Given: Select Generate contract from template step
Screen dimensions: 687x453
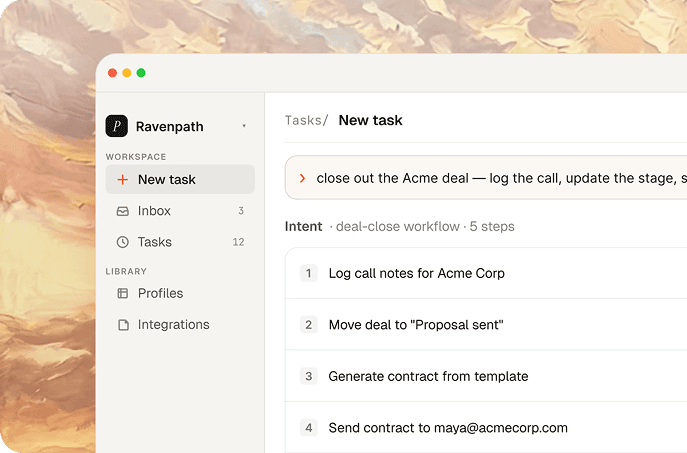Looking at the screenshot, I should [486, 376].
